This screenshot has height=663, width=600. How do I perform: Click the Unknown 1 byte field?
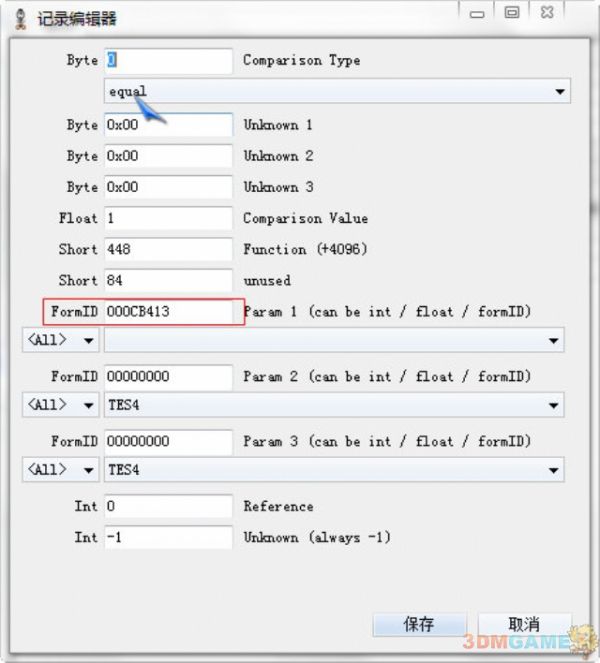(x=168, y=125)
